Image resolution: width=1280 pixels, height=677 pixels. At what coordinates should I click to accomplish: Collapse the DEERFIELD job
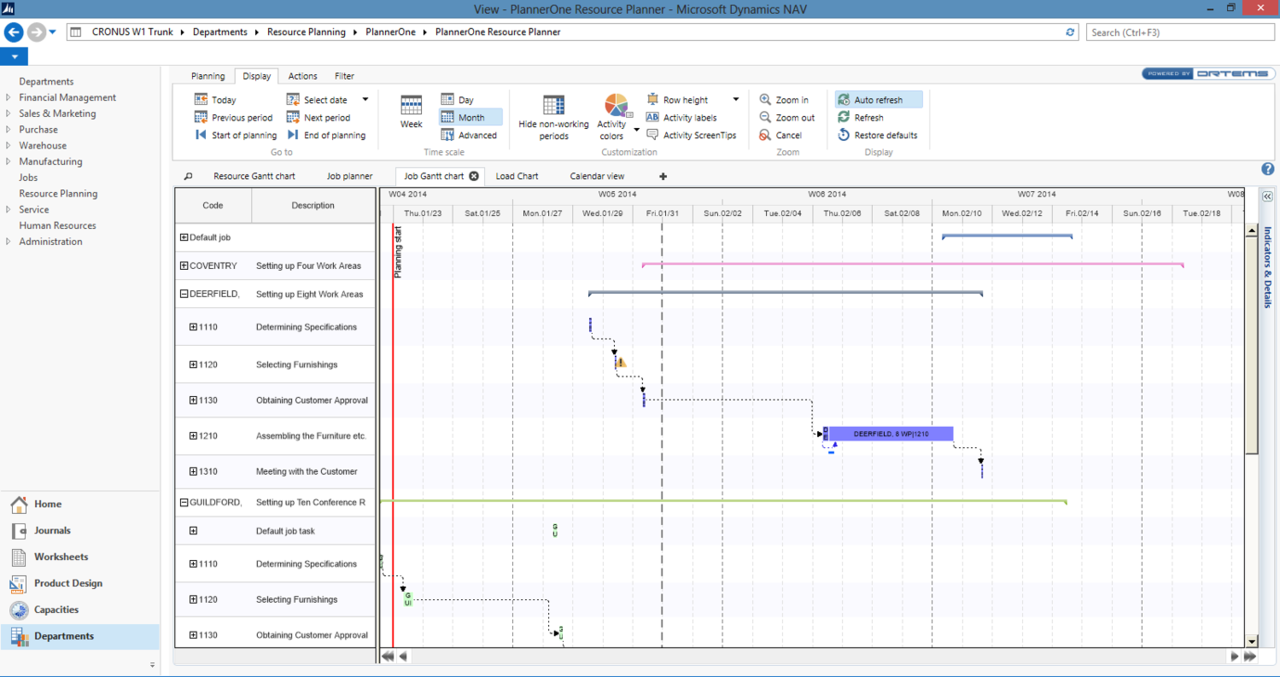[184, 294]
